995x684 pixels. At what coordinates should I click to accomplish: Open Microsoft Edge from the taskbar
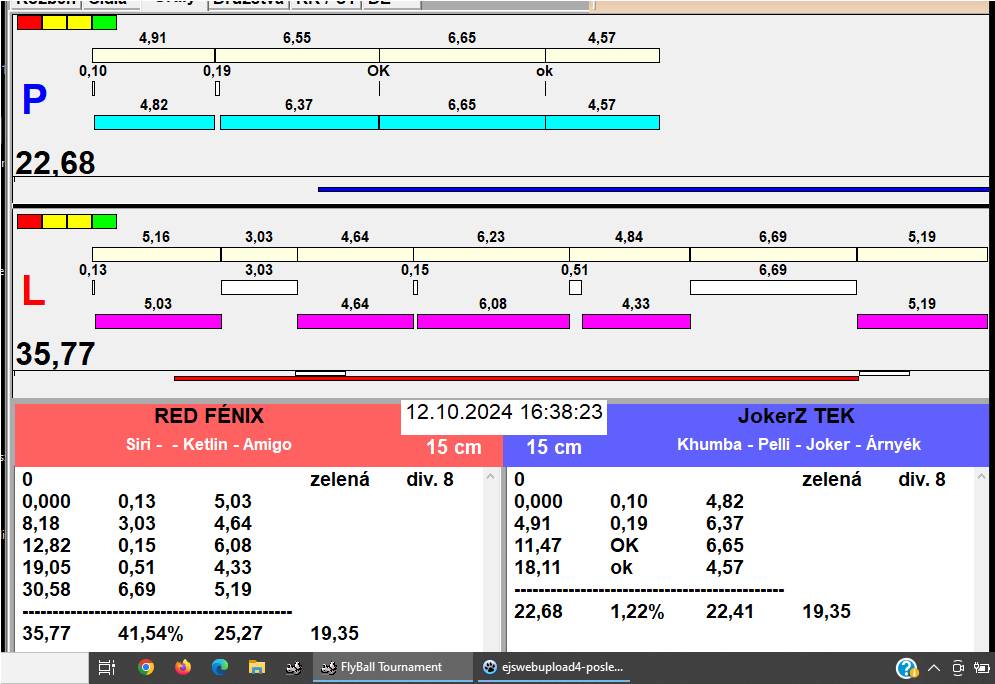(220, 667)
